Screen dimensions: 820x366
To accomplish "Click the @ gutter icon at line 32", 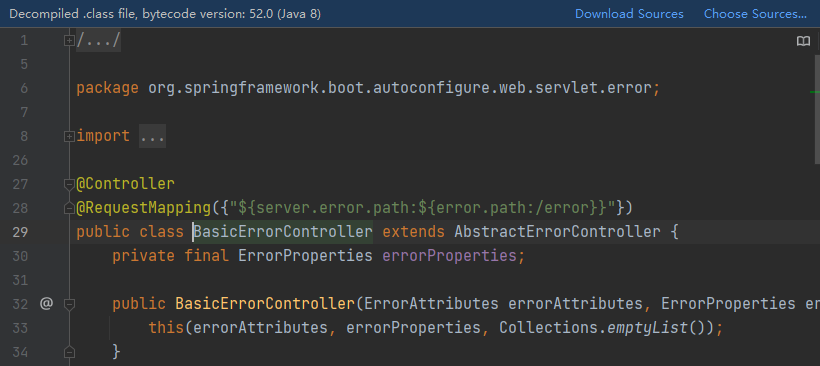I will (x=47, y=303).
